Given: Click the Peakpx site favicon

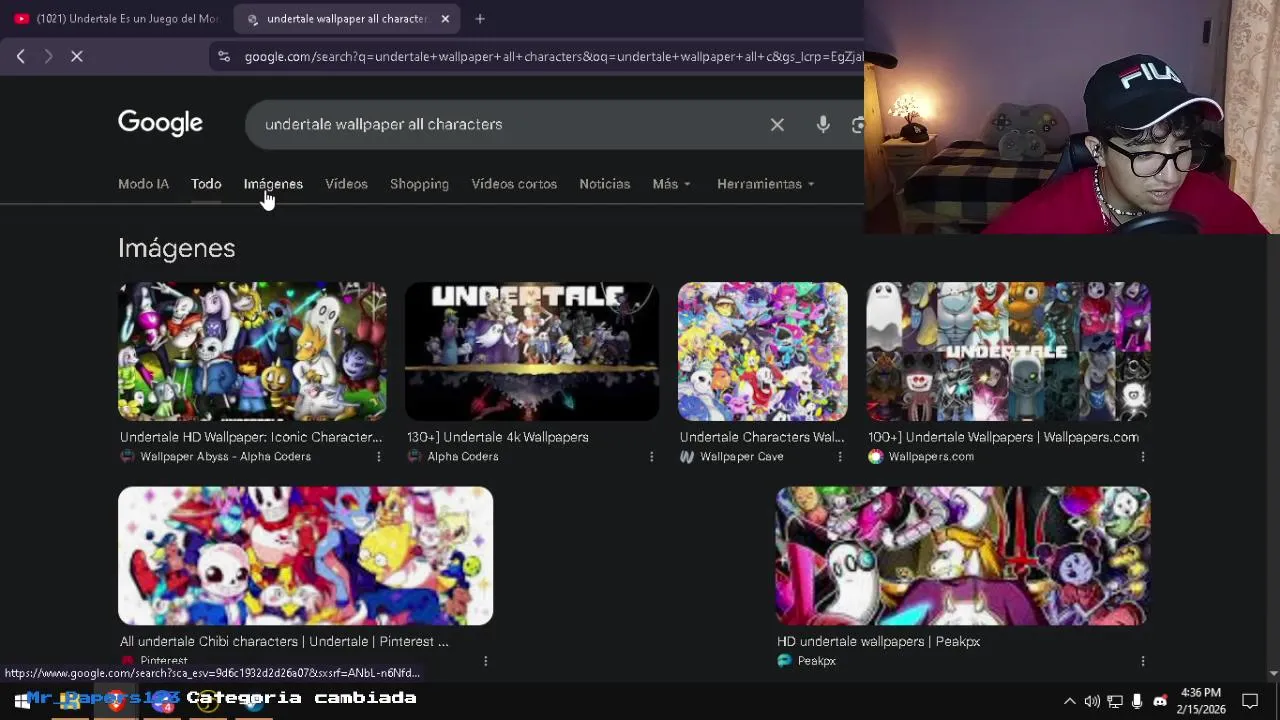Looking at the screenshot, I should tap(785, 661).
